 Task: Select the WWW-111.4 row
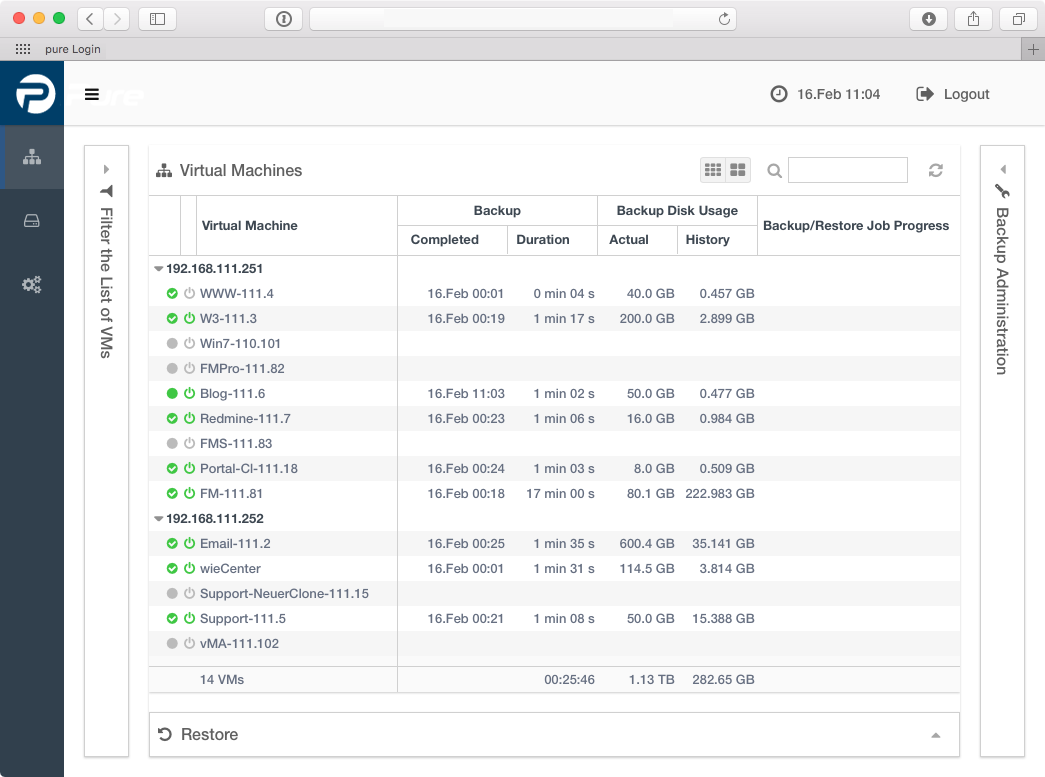[x=554, y=293]
